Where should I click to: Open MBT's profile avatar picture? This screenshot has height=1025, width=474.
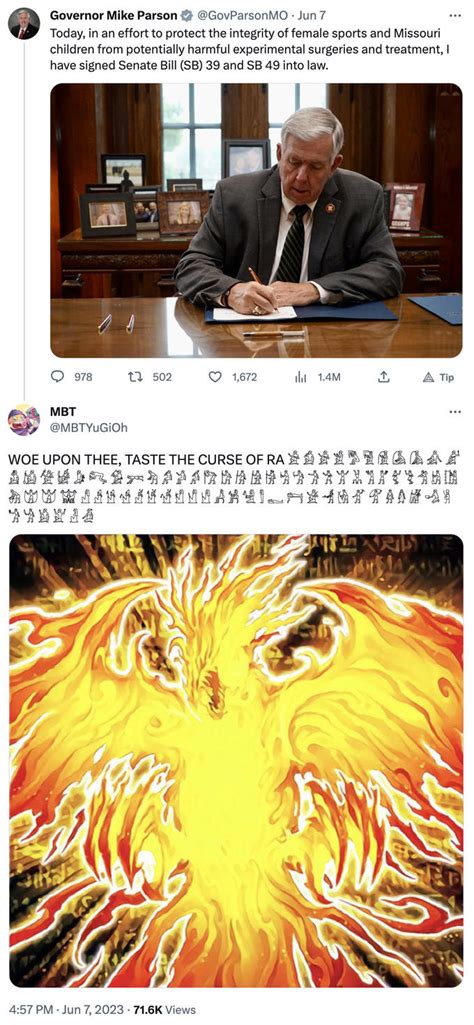24,420
